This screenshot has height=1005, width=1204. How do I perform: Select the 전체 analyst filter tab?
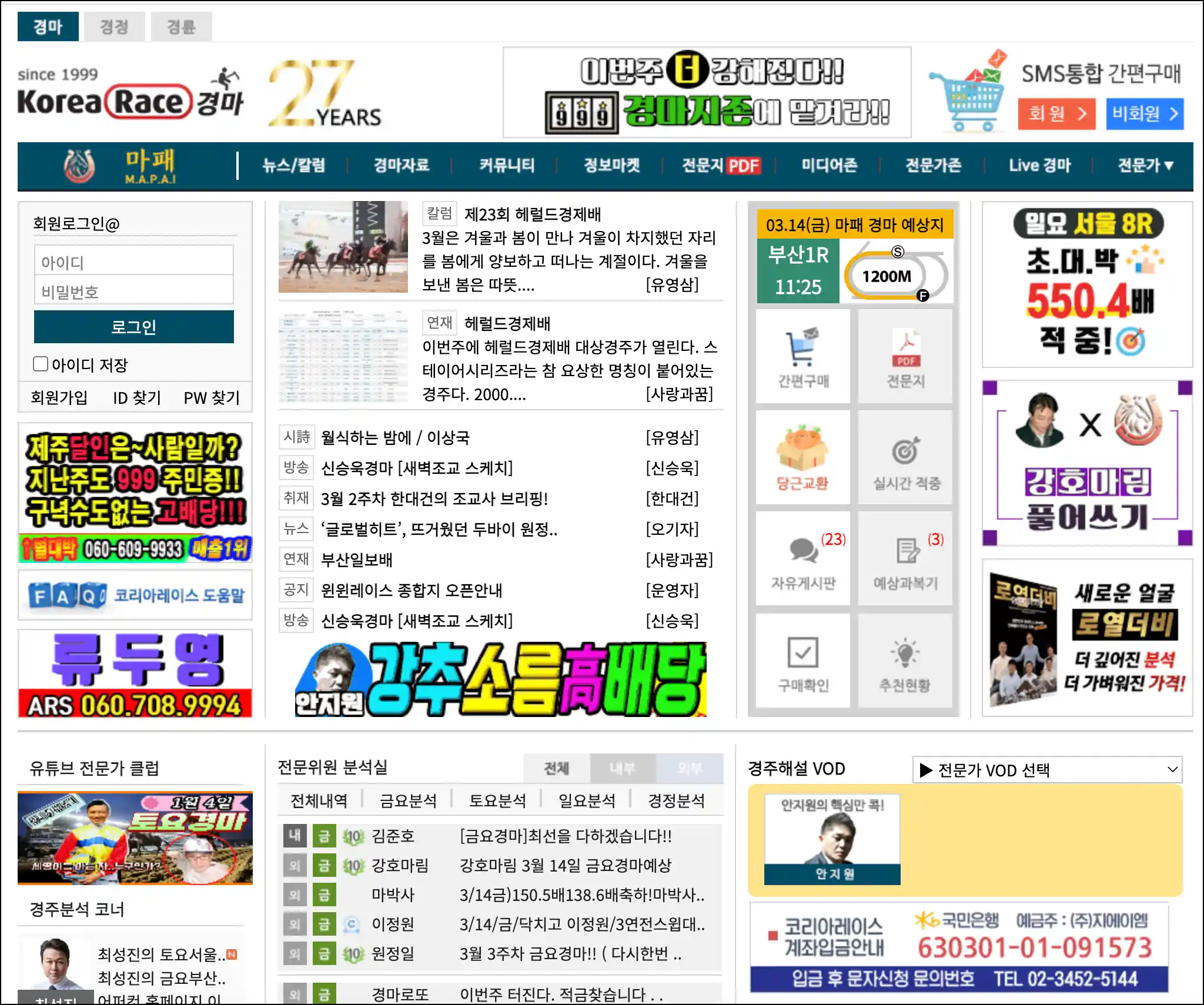coord(556,768)
